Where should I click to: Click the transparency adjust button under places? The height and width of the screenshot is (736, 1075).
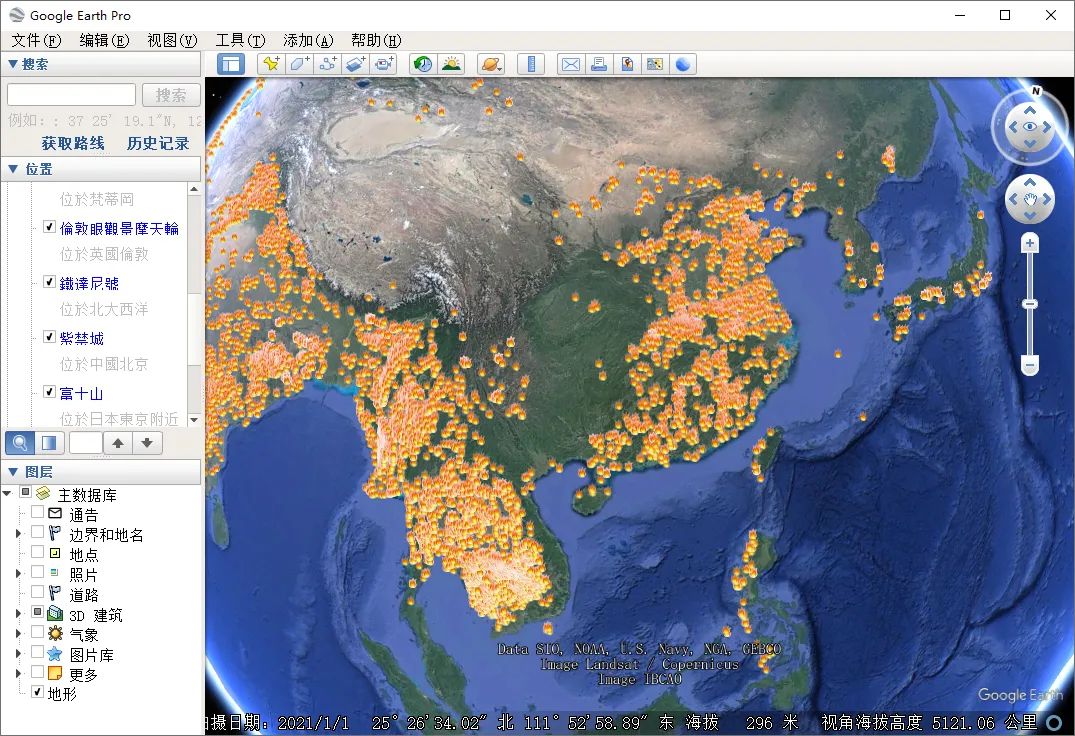tap(49, 443)
